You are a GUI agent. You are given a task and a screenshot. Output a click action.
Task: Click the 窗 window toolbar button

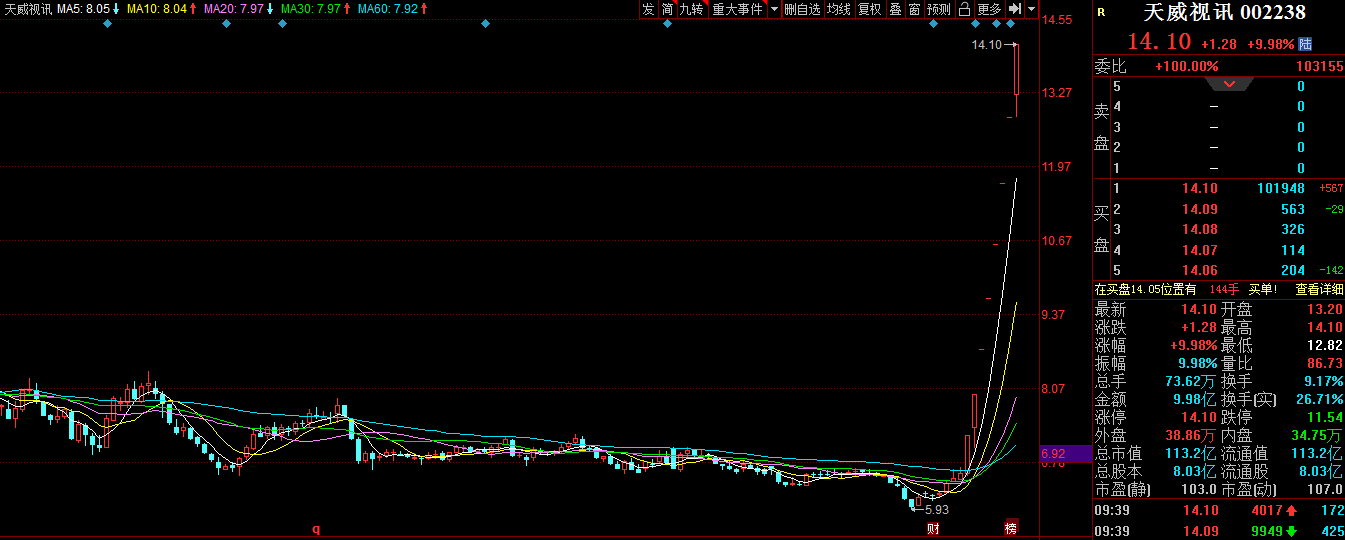pos(914,9)
